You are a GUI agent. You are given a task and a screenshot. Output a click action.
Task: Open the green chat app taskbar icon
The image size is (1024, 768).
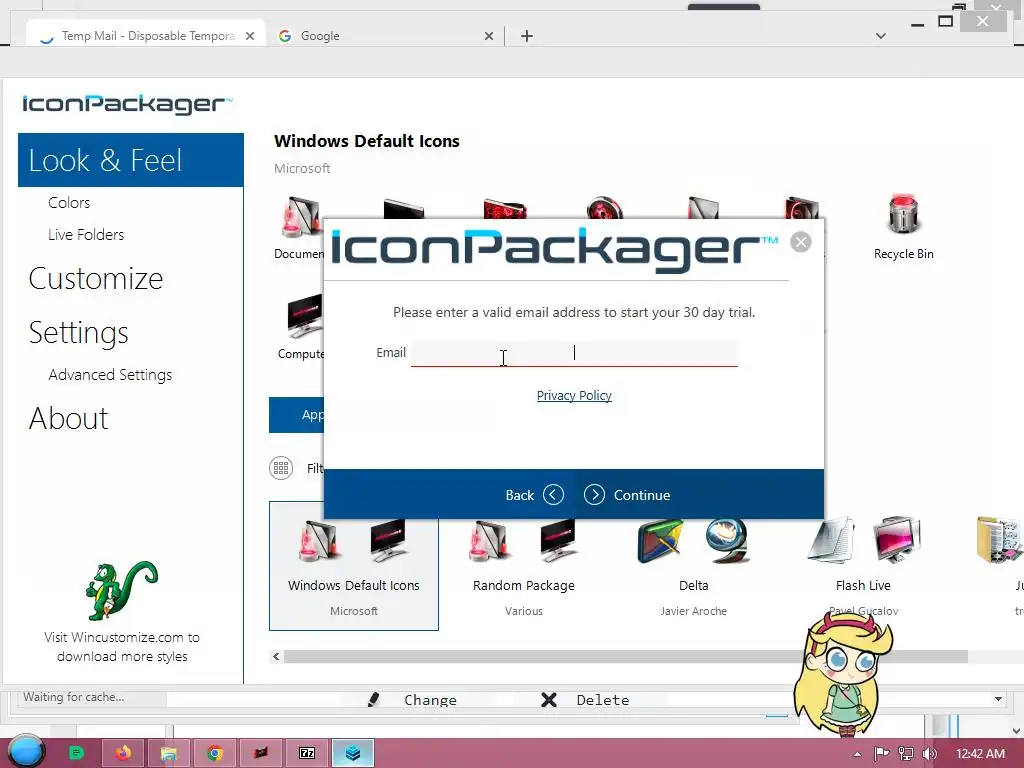(76, 753)
